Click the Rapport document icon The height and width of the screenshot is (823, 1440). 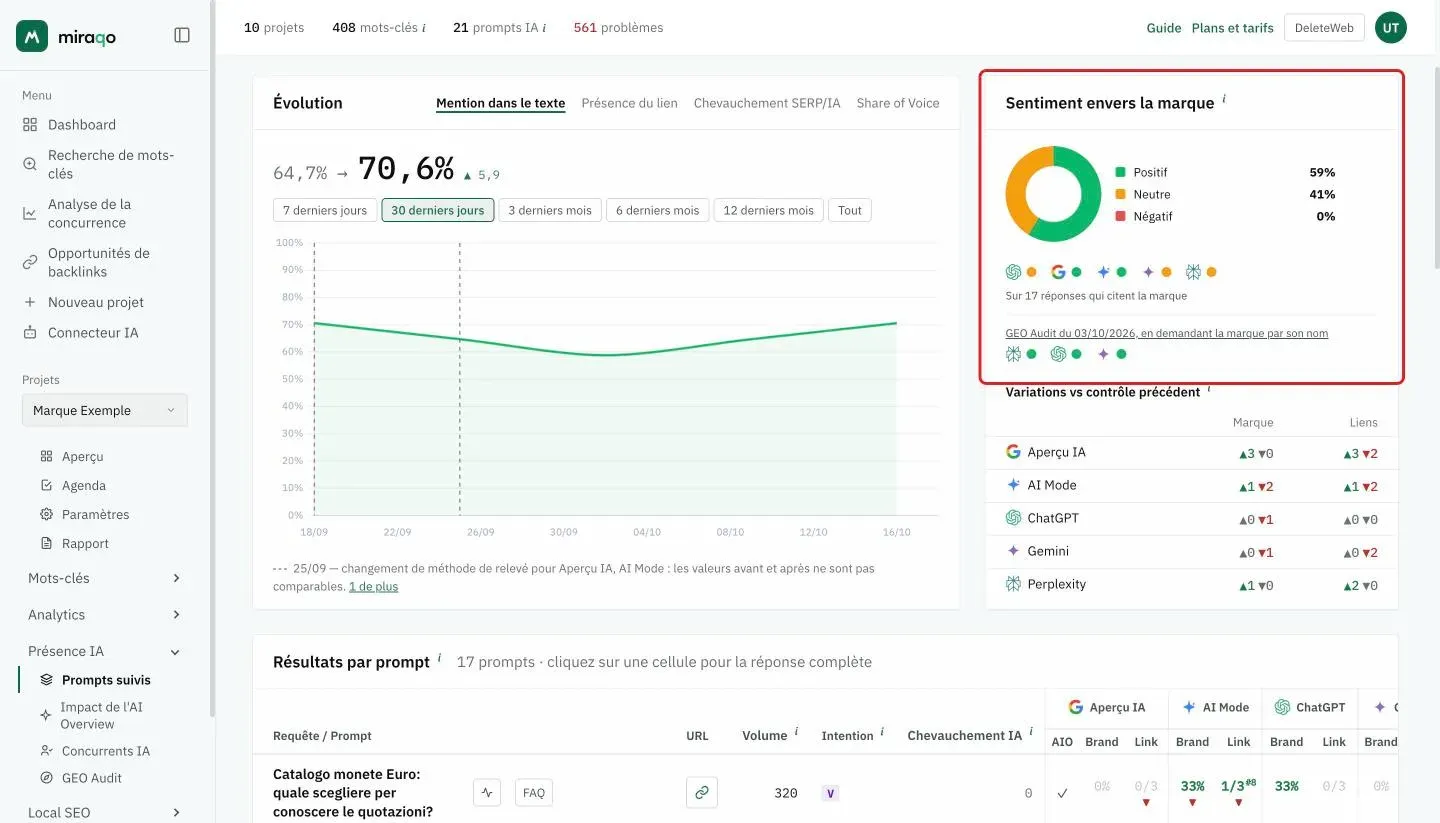point(46,543)
